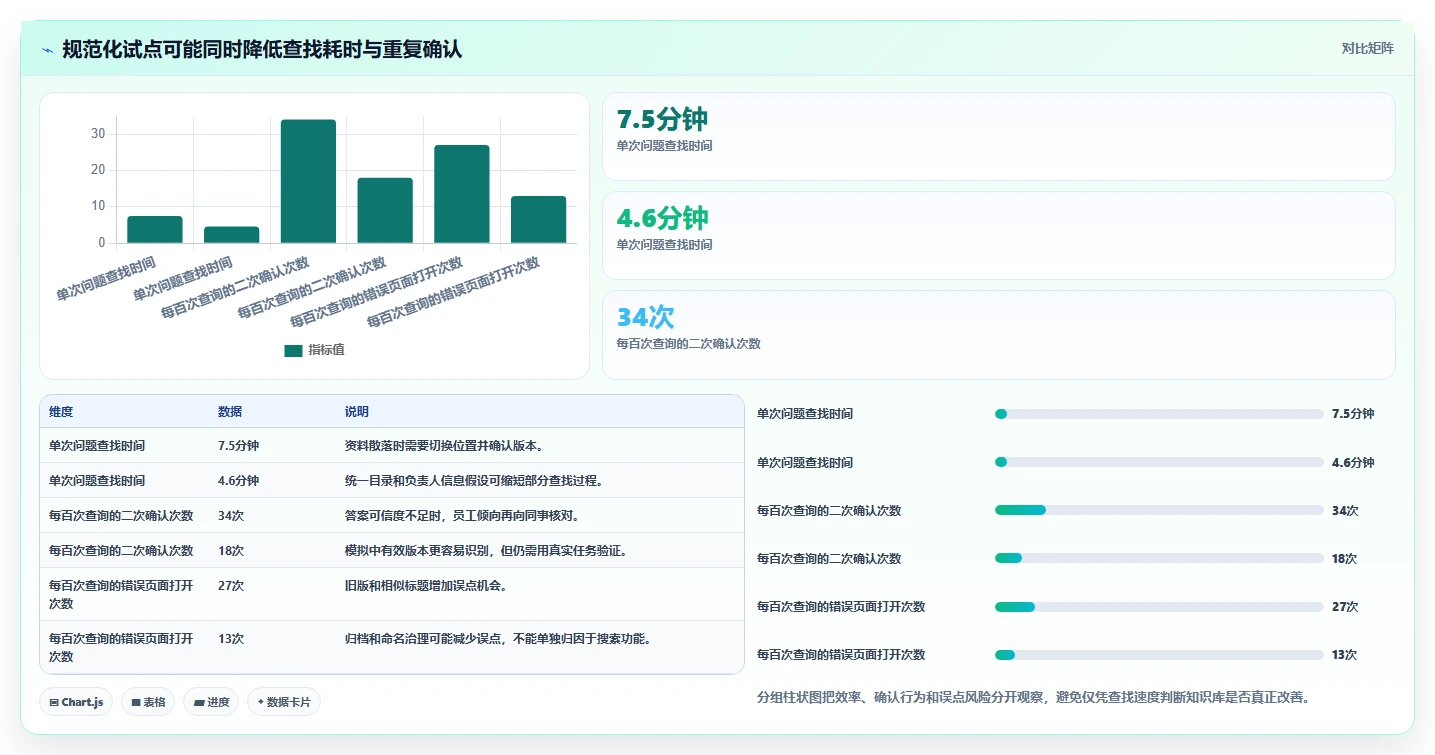Viewport: 1435px width, 755px height.
Task: Click the progress bar for 7.5分钟
Action: 1159,414
